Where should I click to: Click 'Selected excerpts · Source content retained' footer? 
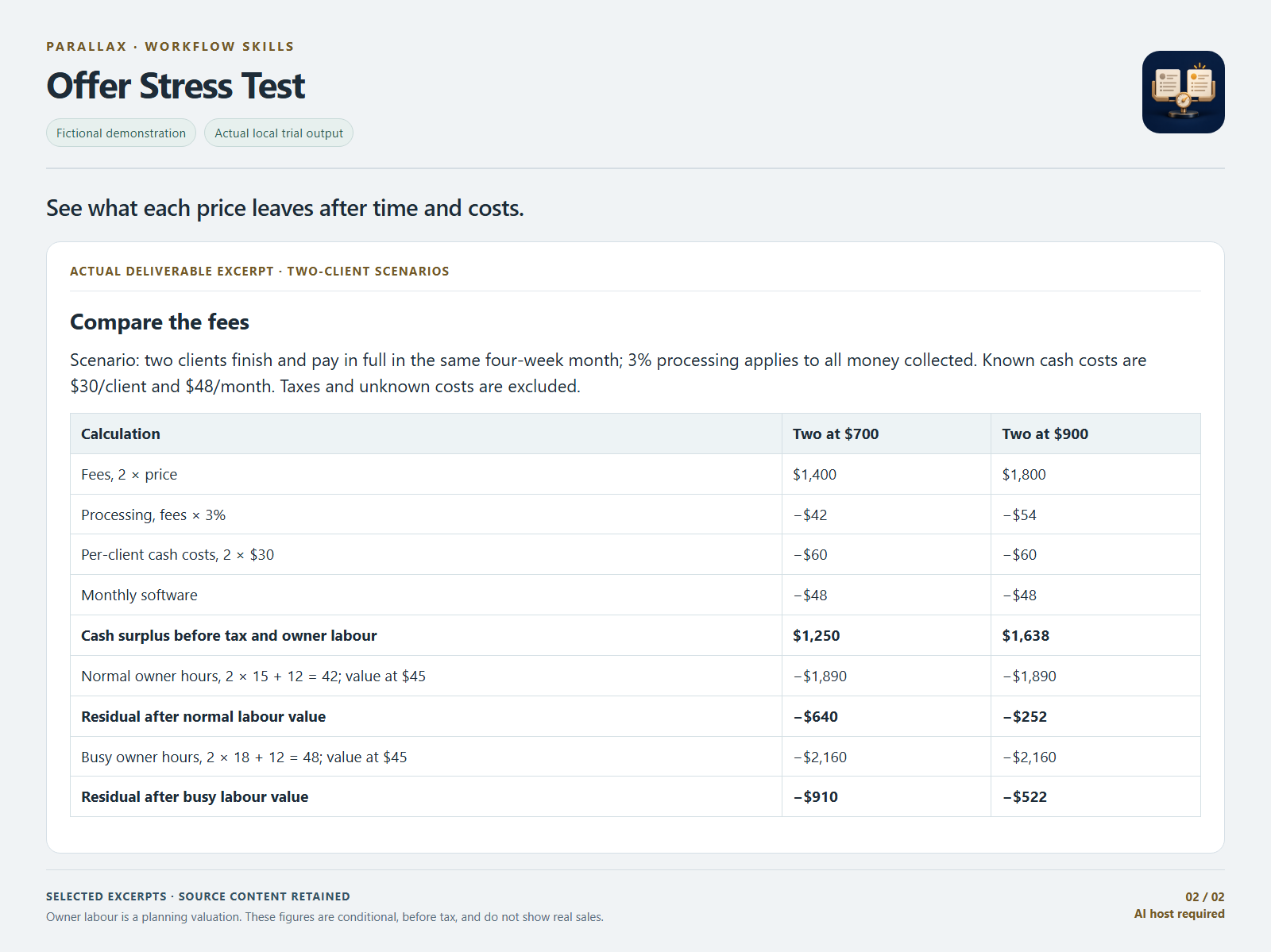(x=198, y=896)
